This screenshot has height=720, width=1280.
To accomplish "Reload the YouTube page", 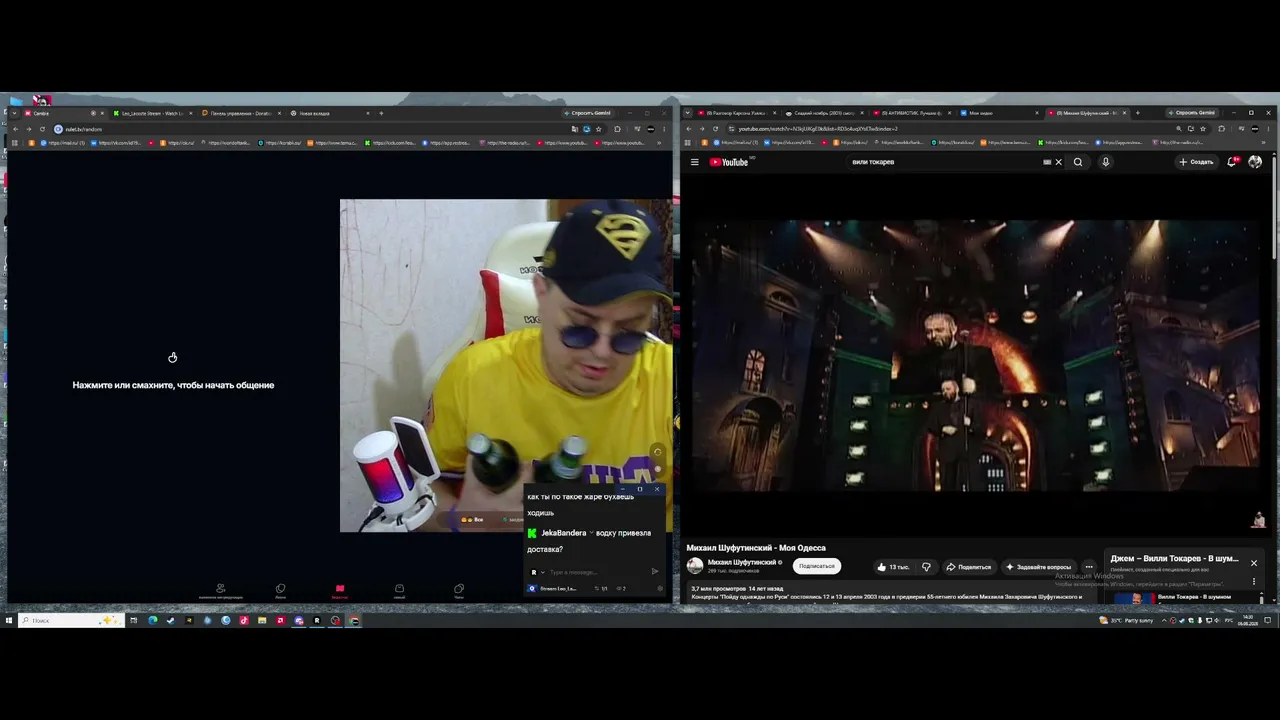I will point(714,129).
